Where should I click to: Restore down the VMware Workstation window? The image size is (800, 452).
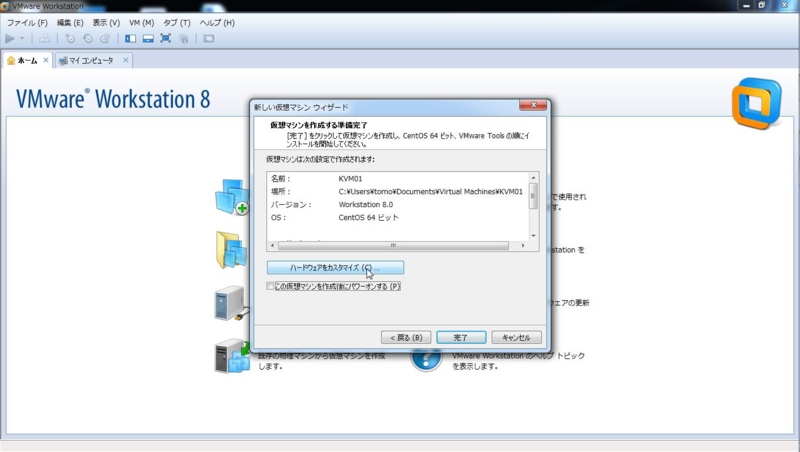(x=761, y=5)
